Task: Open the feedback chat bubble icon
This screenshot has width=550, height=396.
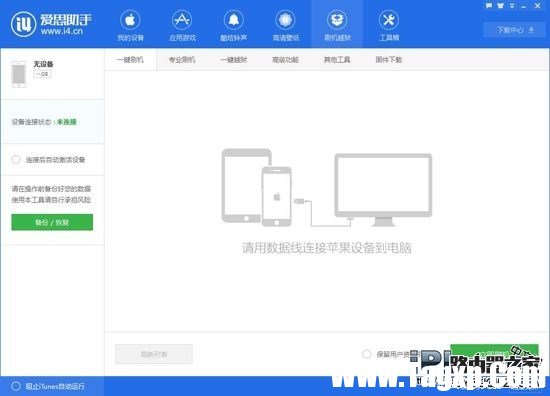Action: click(489, 6)
